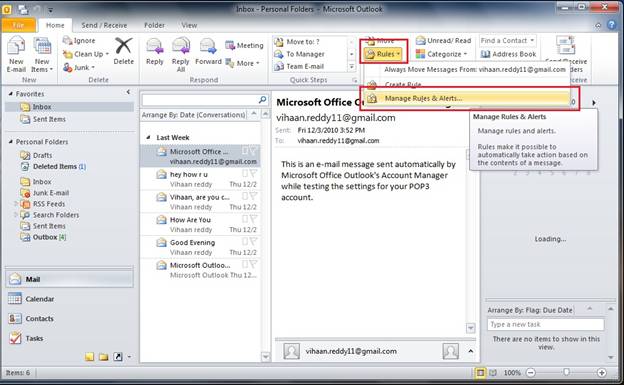Open the File tab
The image size is (624, 385).
coord(18,25)
